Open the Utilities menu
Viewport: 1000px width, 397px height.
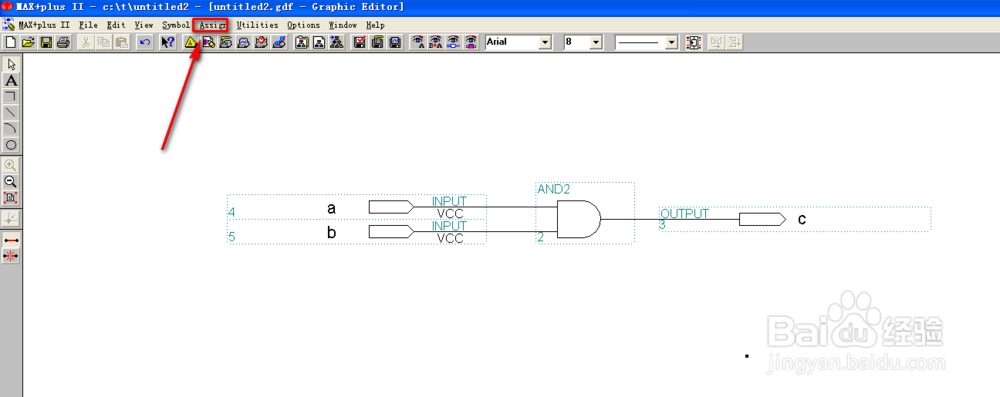pyautogui.click(x=257, y=25)
